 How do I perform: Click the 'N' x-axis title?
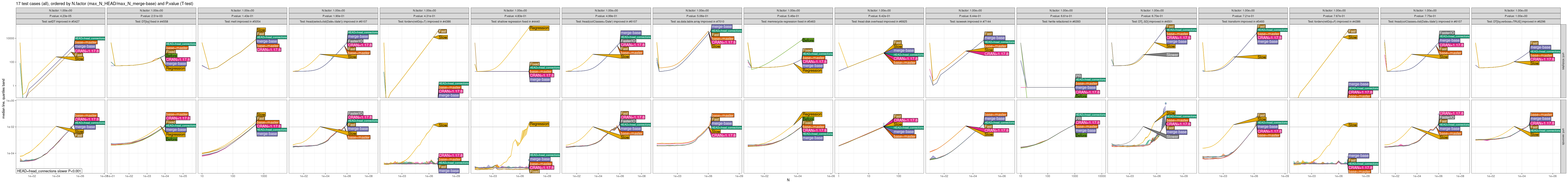point(788,180)
